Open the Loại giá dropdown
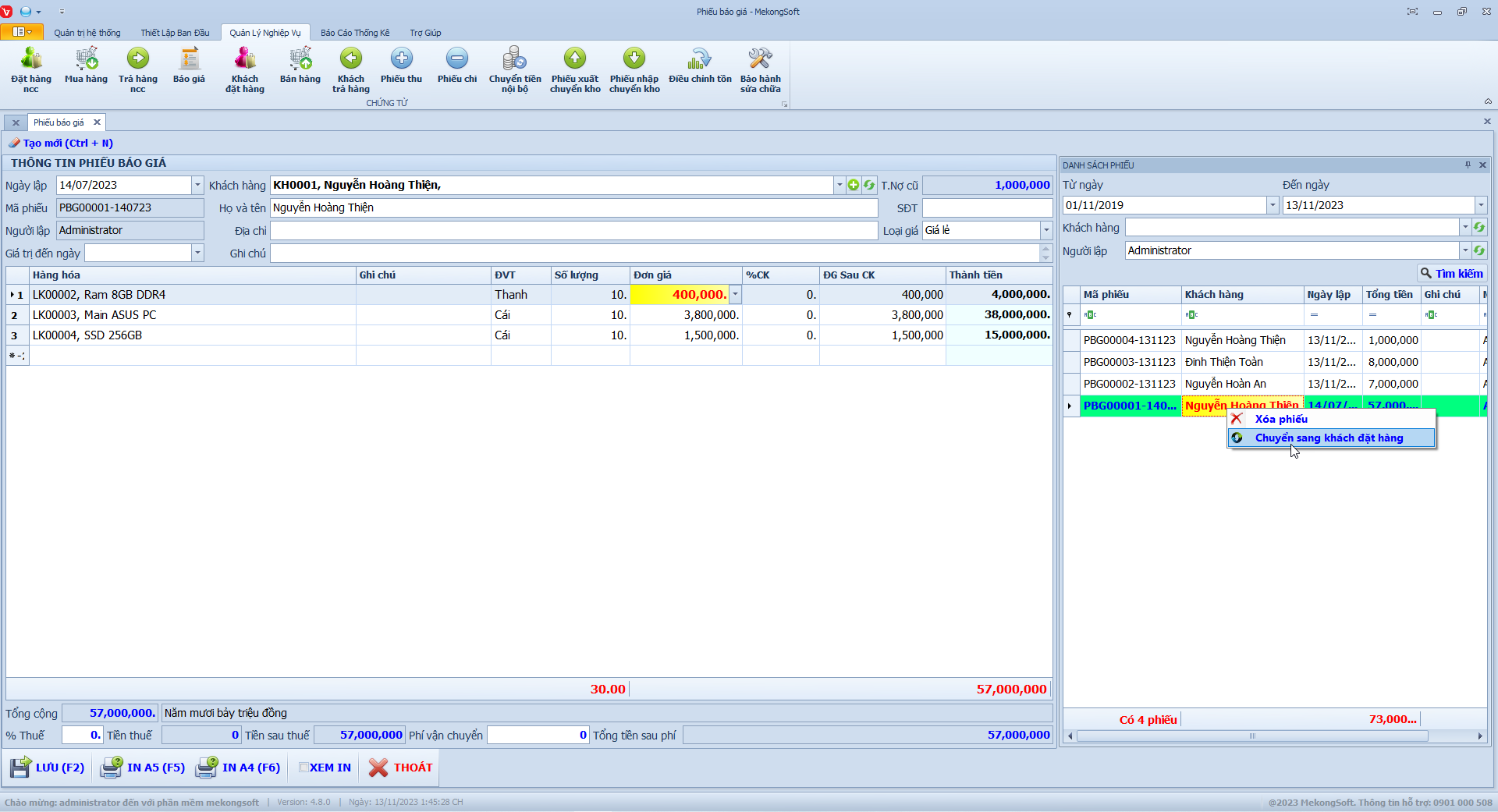Image resolution: width=1498 pixels, height=812 pixels. 1046,230
